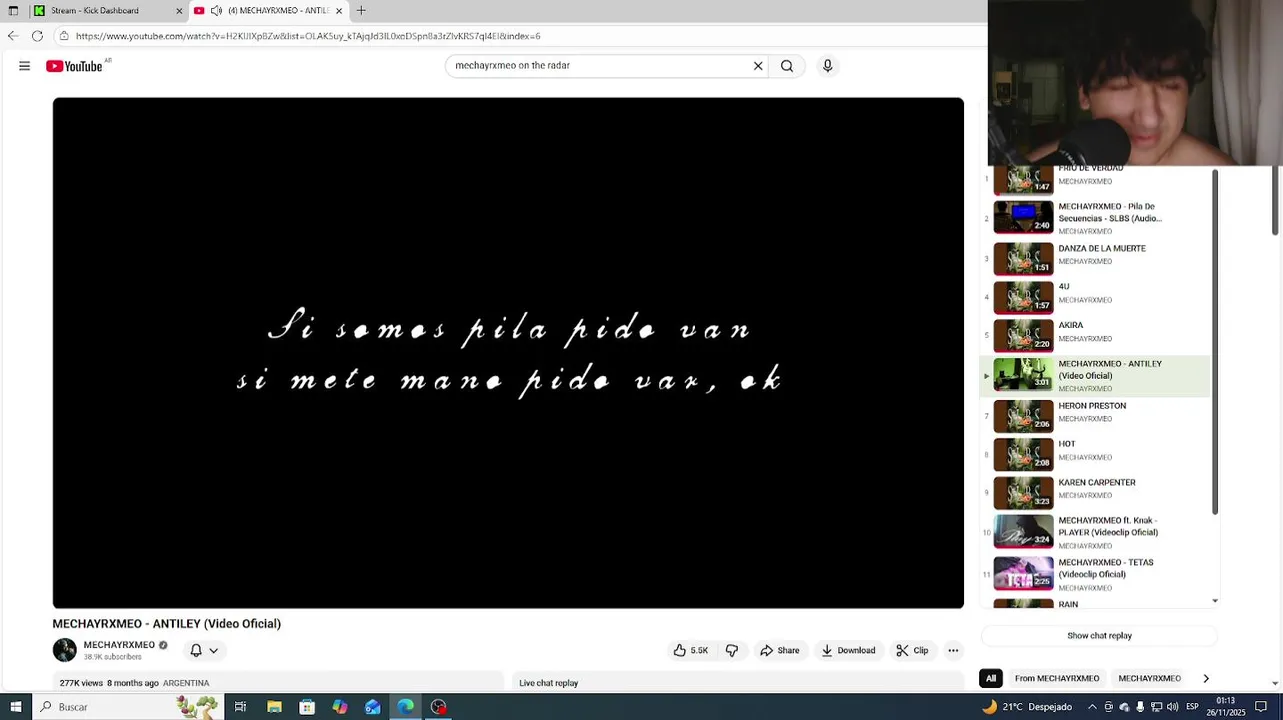Clear the search box text
Screen dimensions: 1283x720
[x=758, y=66]
